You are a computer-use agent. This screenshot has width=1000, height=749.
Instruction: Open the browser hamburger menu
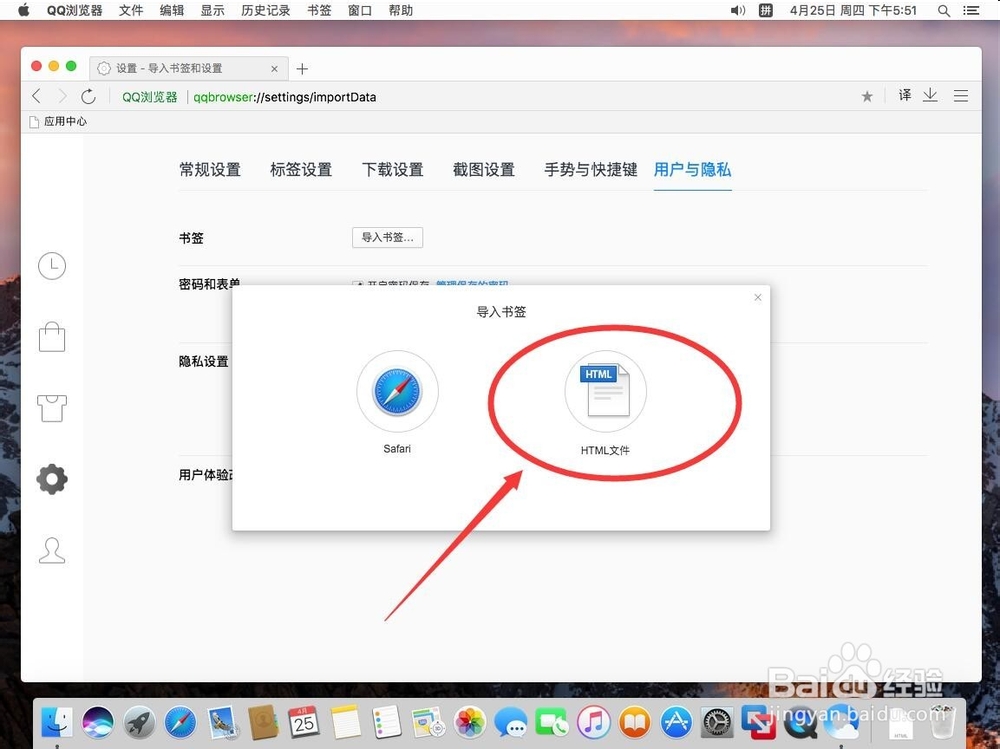961,96
